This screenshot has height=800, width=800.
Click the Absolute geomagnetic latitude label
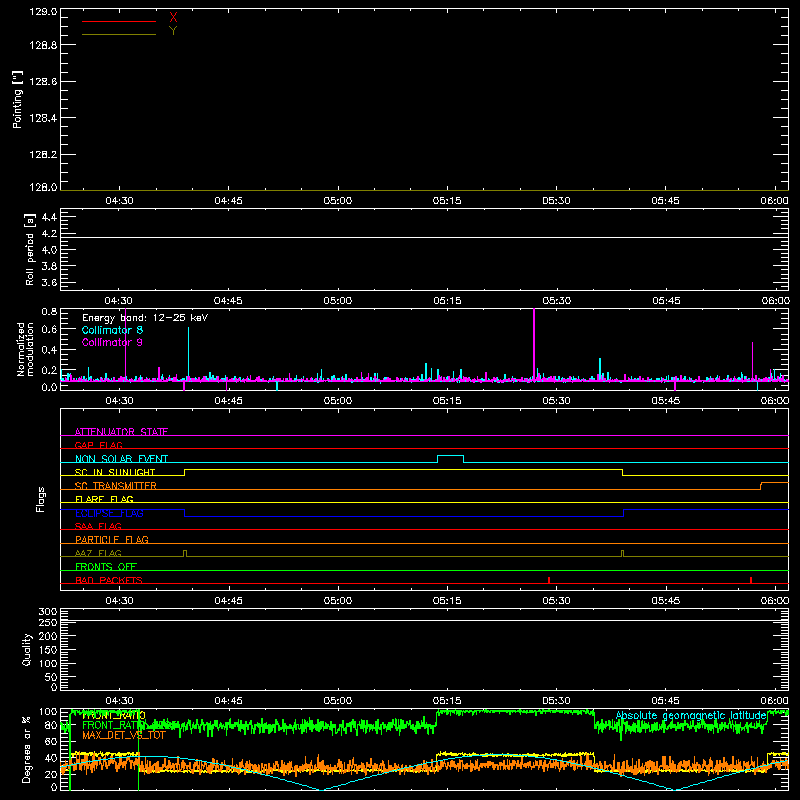pyautogui.click(x=691, y=716)
